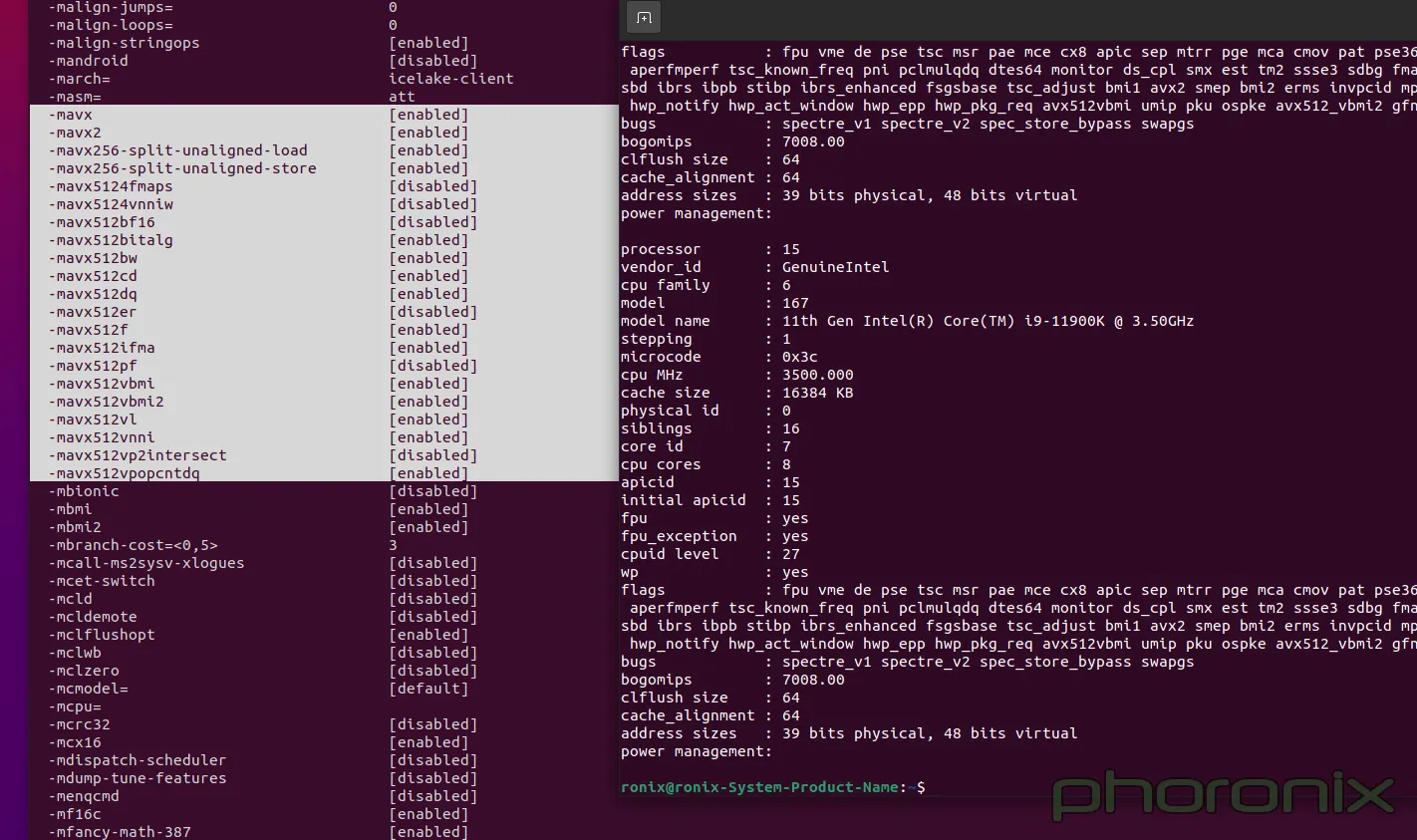Viewport: 1417px width, 840px height.
Task: Click the '-mfancy-math-387' option
Action: coord(120,832)
